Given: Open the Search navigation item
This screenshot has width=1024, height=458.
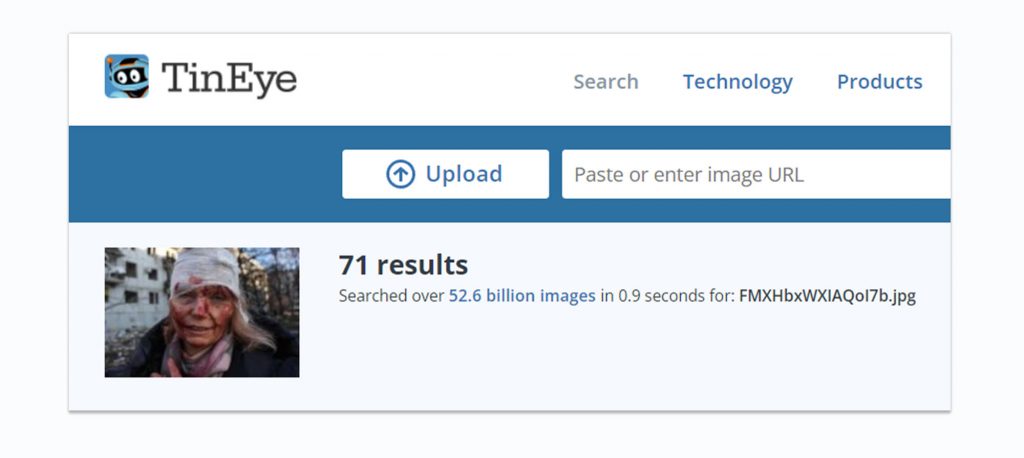Looking at the screenshot, I should click(x=605, y=82).
